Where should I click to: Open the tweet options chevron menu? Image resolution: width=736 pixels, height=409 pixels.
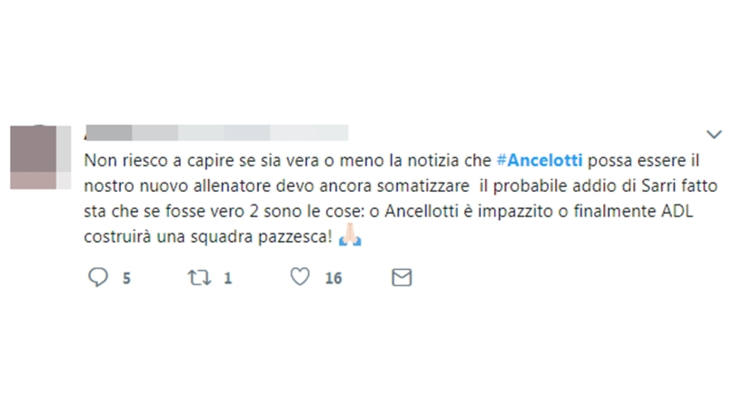pos(714,134)
